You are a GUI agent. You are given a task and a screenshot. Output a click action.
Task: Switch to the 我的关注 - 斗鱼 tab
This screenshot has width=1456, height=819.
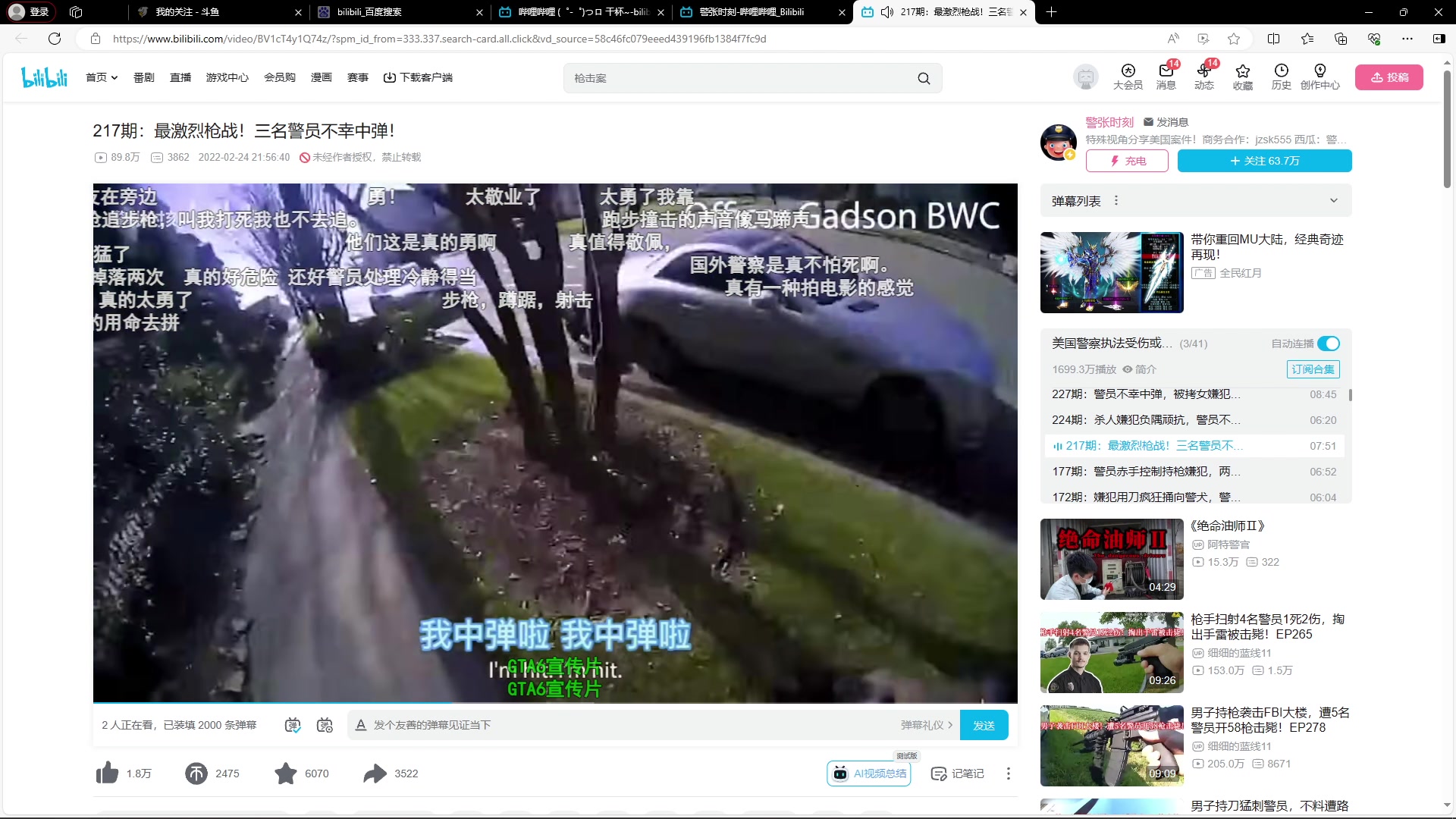point(187,12)
